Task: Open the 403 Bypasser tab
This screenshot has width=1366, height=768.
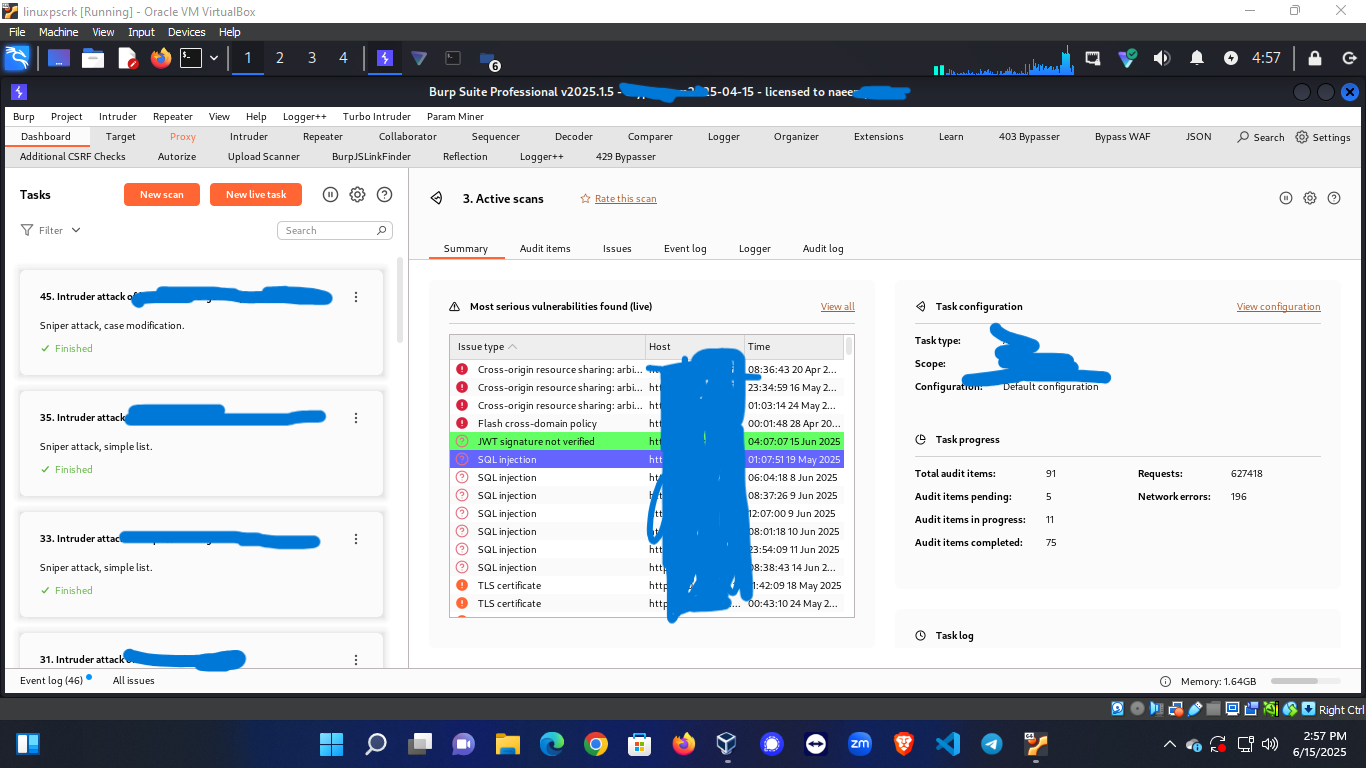Action: (x=1029, y=136)
